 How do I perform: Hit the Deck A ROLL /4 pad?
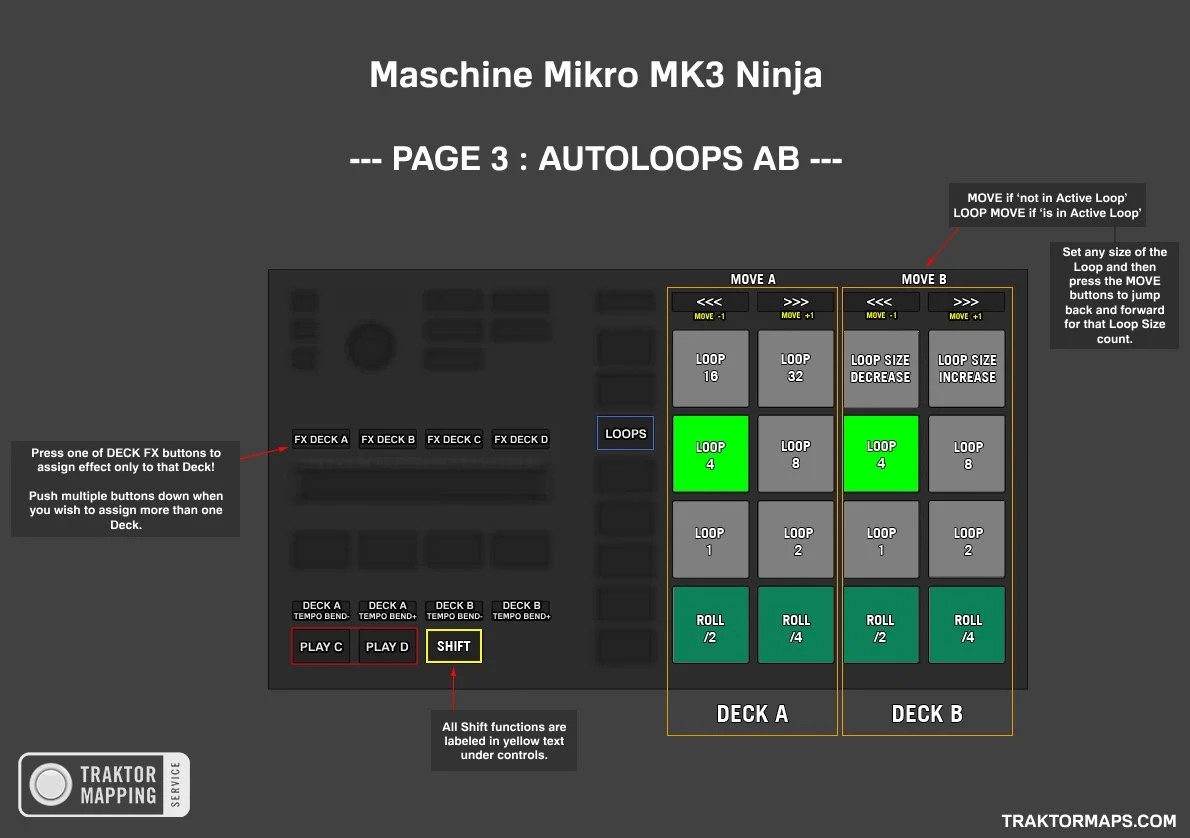point(795,625)
